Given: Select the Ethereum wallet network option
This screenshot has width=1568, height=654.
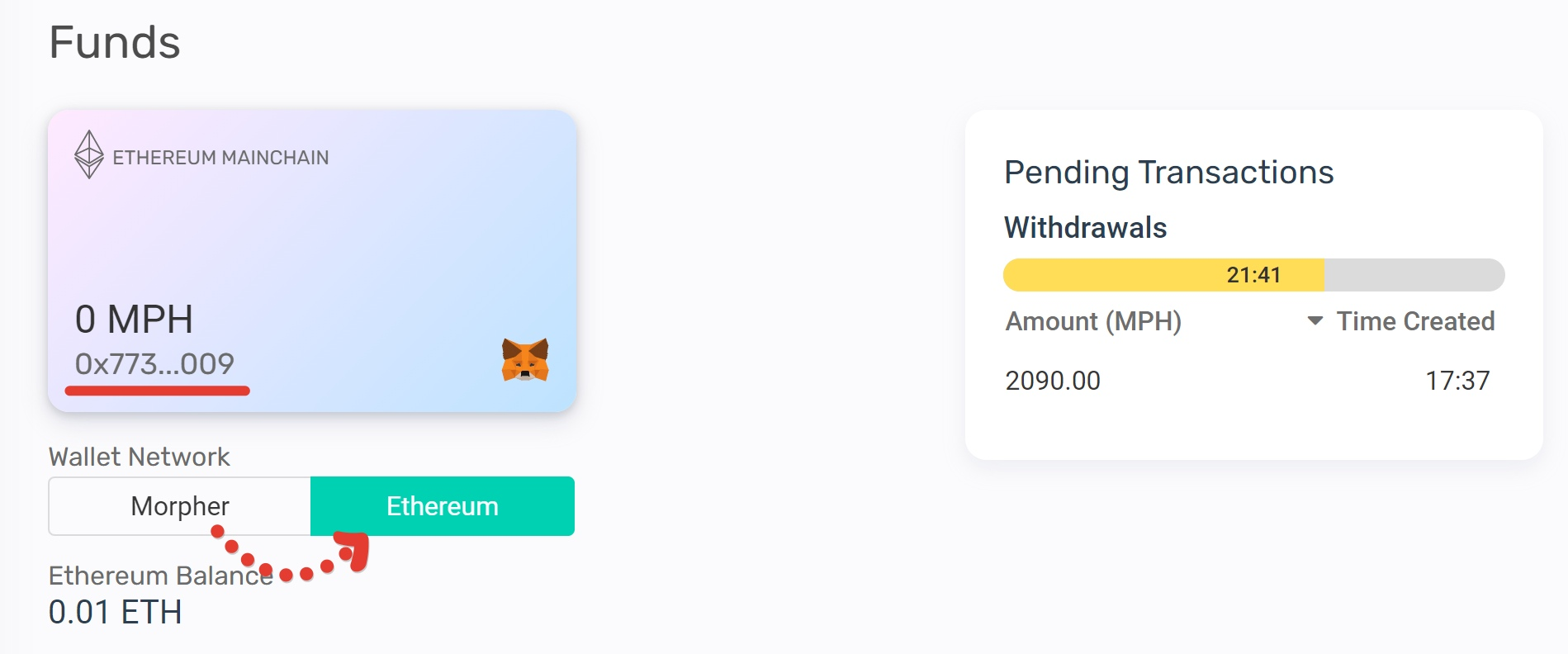Looking at the screenshot, I should tap(443, 506).
